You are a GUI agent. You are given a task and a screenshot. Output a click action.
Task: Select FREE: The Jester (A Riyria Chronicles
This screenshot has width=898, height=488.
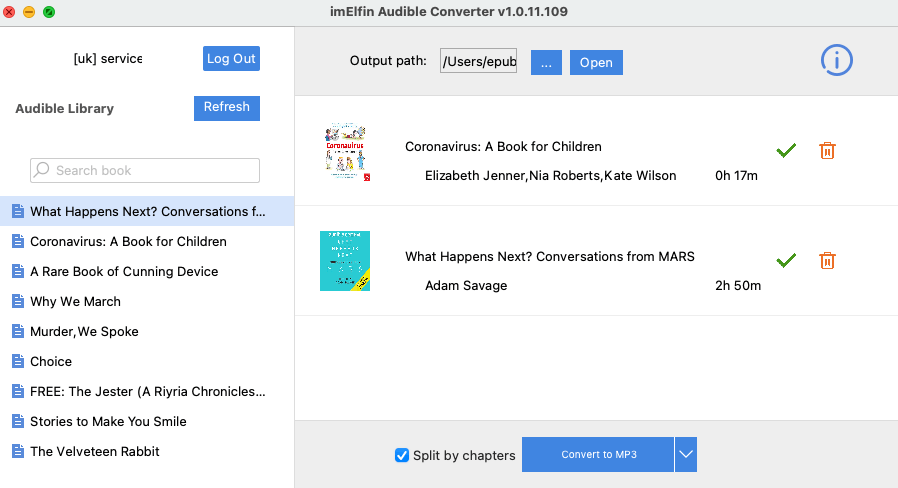coord(147,391)
